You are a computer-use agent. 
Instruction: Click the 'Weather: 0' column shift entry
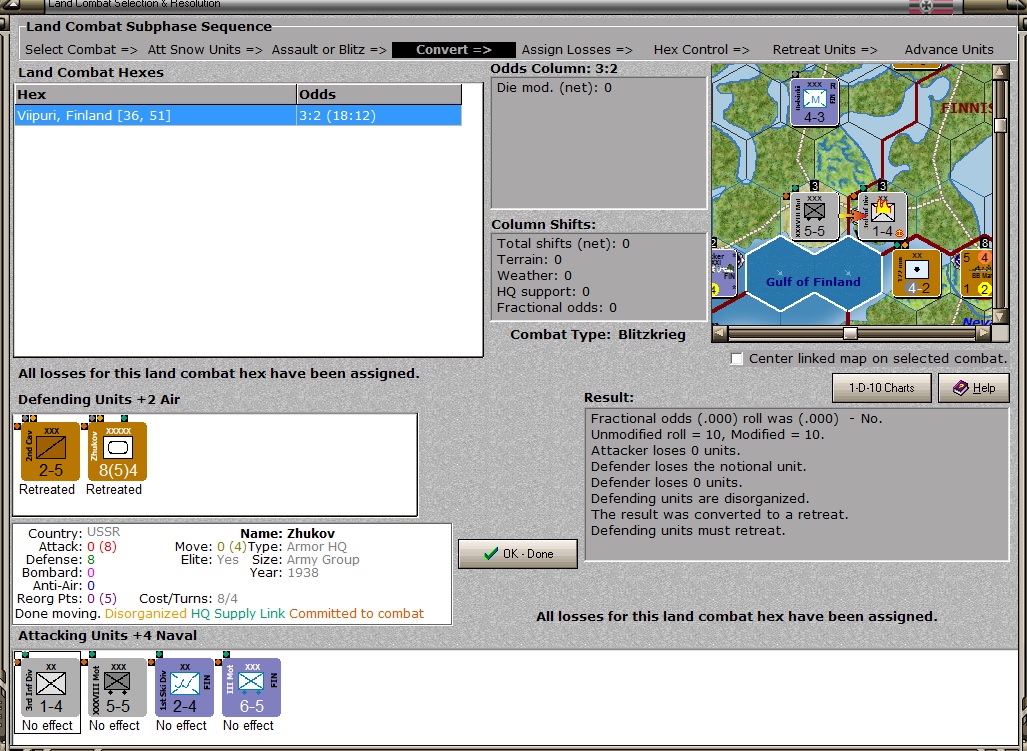[x=534, y=276]
